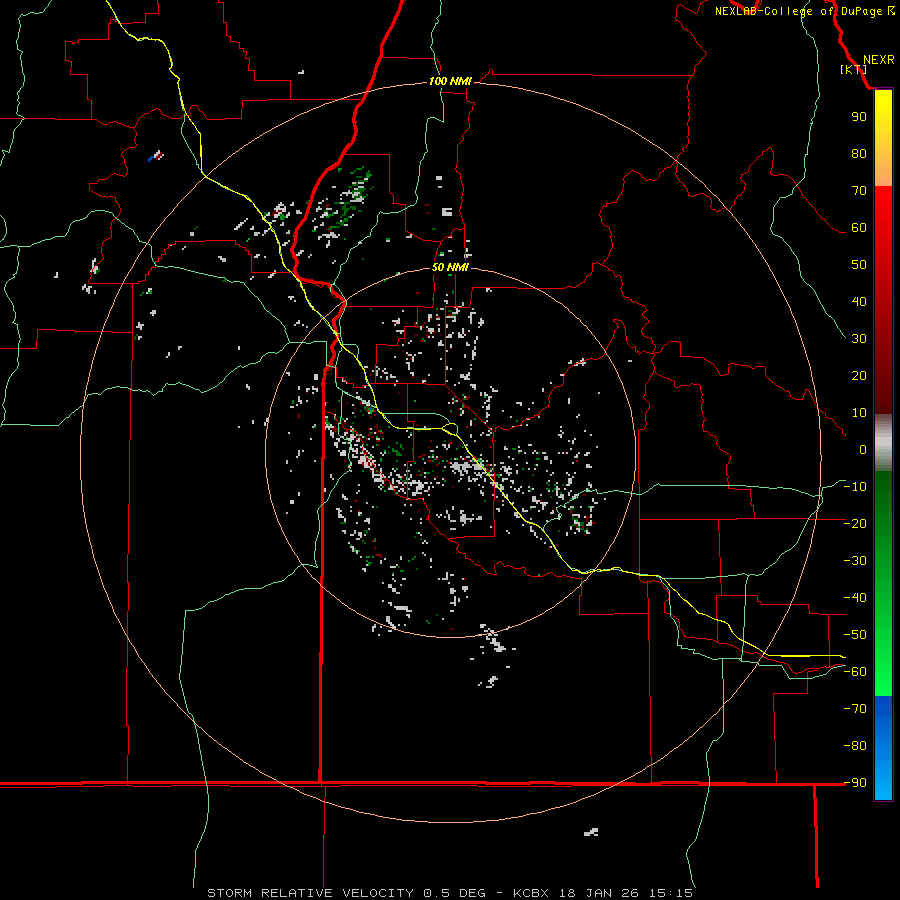The height and width of the screenshot is (900, 900).
Task: Click the 30 value on velocity scale
Action: [x=859, y=339]
